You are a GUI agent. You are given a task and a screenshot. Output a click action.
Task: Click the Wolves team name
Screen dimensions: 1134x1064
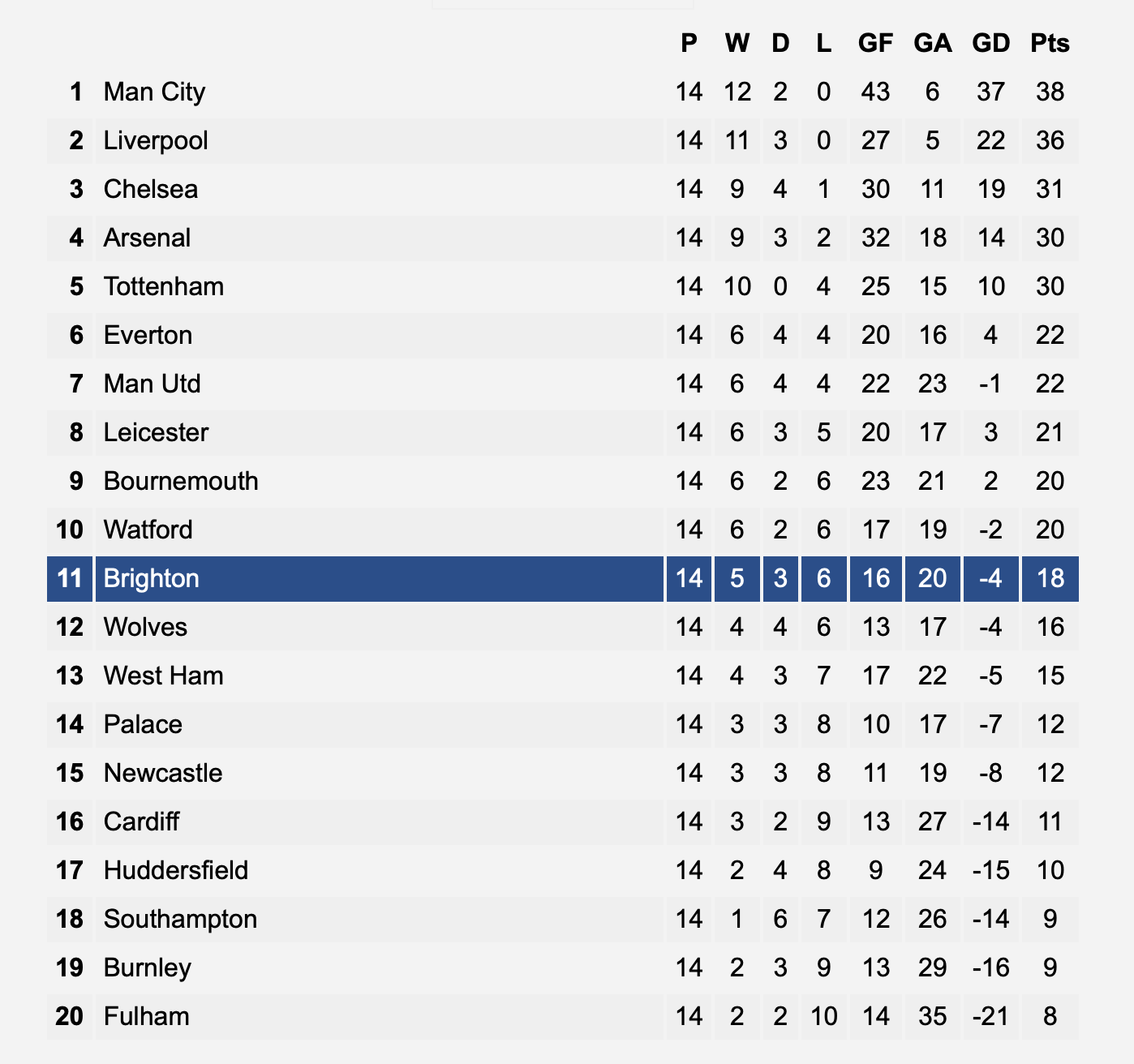145,627
